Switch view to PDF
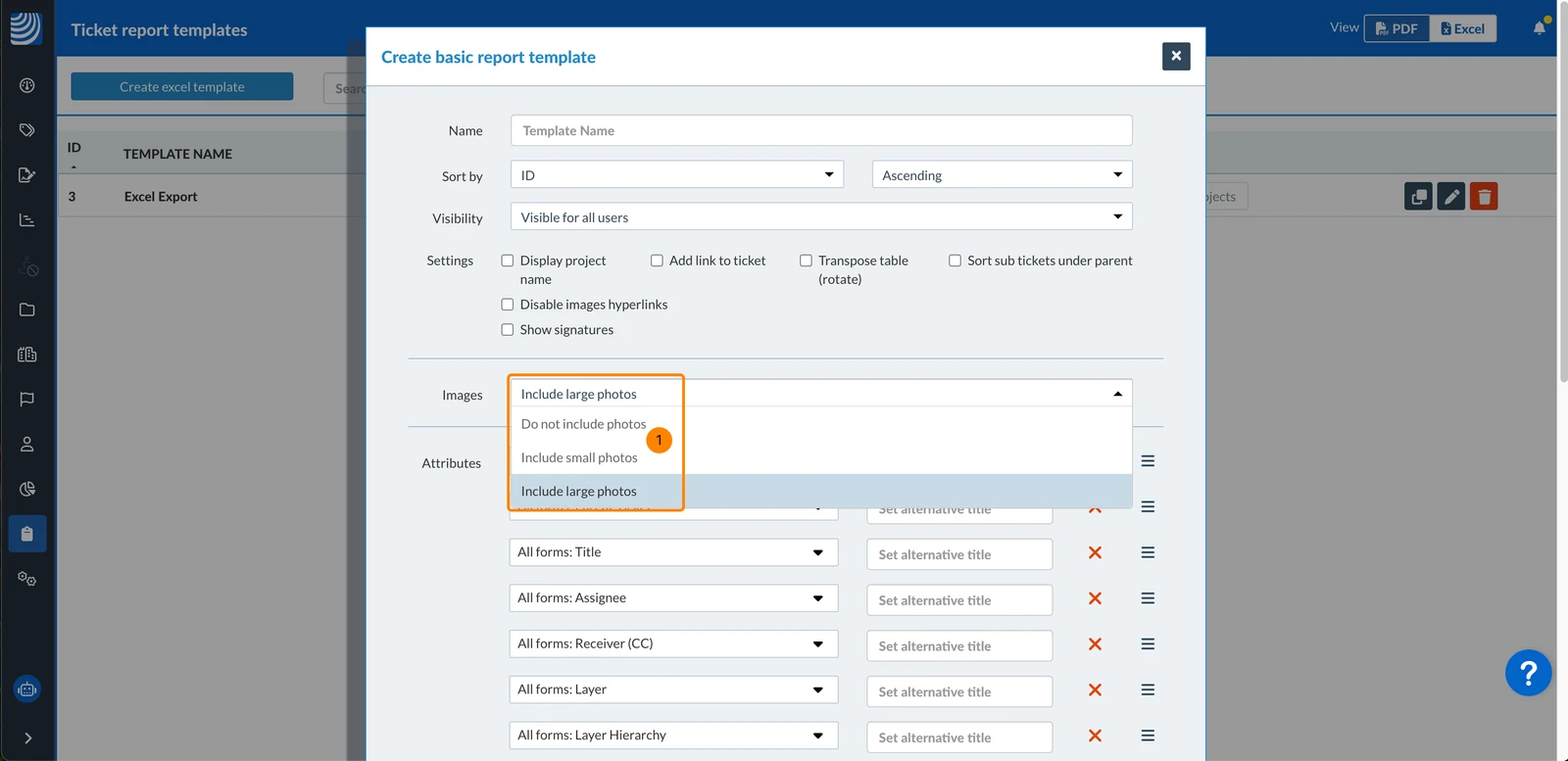The width and height of the screenshot is (1568, 761). pyautogui.click(x=1396, y=28)
